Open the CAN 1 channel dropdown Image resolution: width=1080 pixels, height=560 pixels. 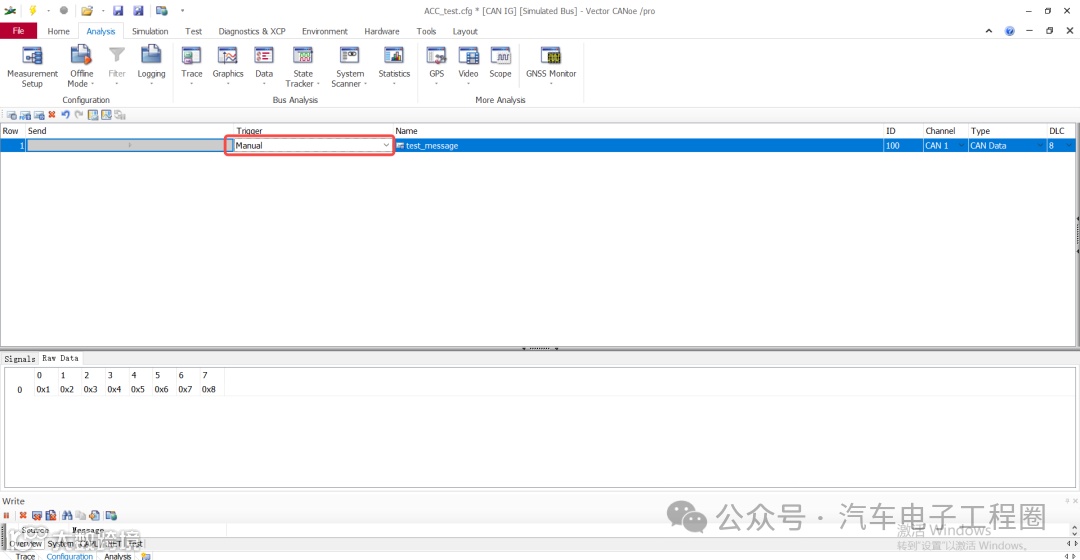pyautogui.click(x=961, y=145)
